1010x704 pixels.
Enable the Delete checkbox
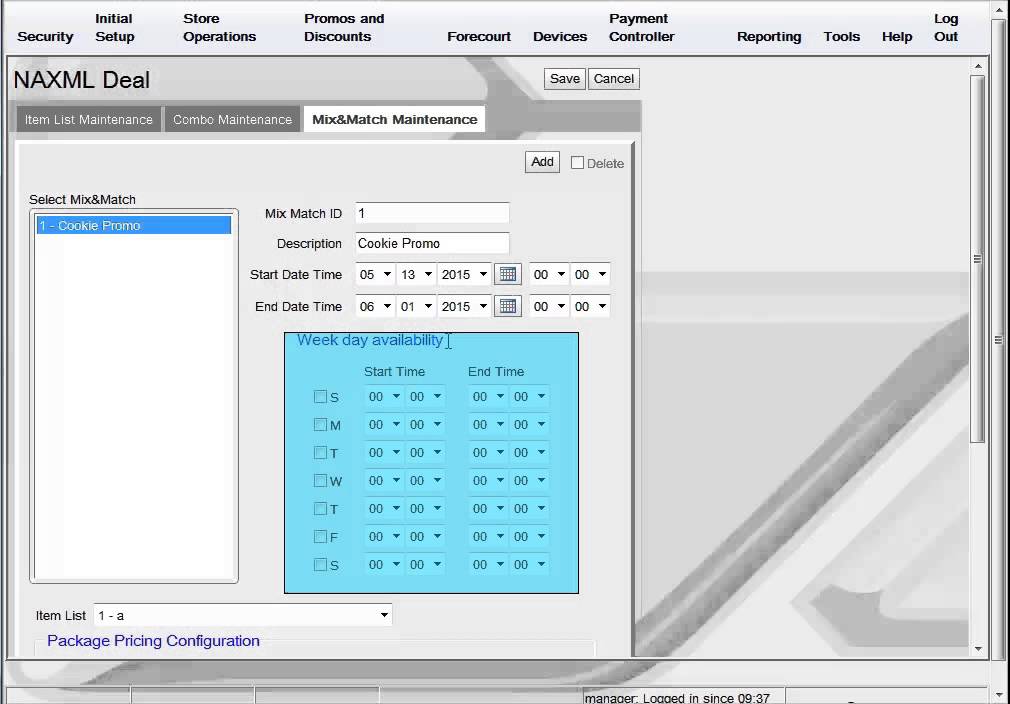[x=577, y=163]
